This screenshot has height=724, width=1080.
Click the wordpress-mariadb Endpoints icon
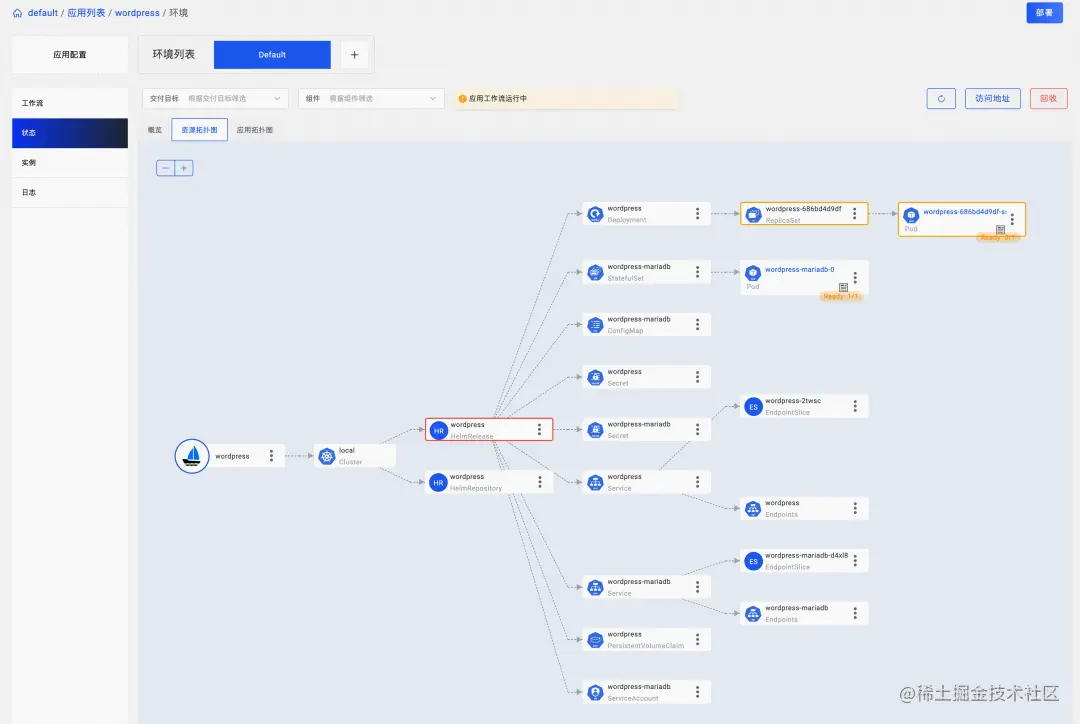[x=753, y=614]
